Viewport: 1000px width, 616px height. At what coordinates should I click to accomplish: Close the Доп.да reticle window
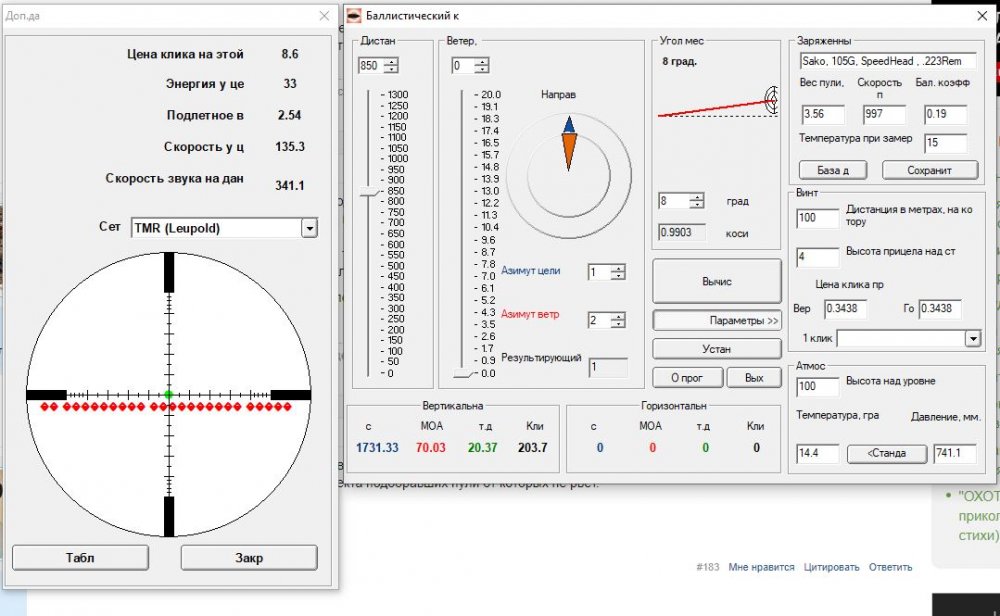click(323, 16)
